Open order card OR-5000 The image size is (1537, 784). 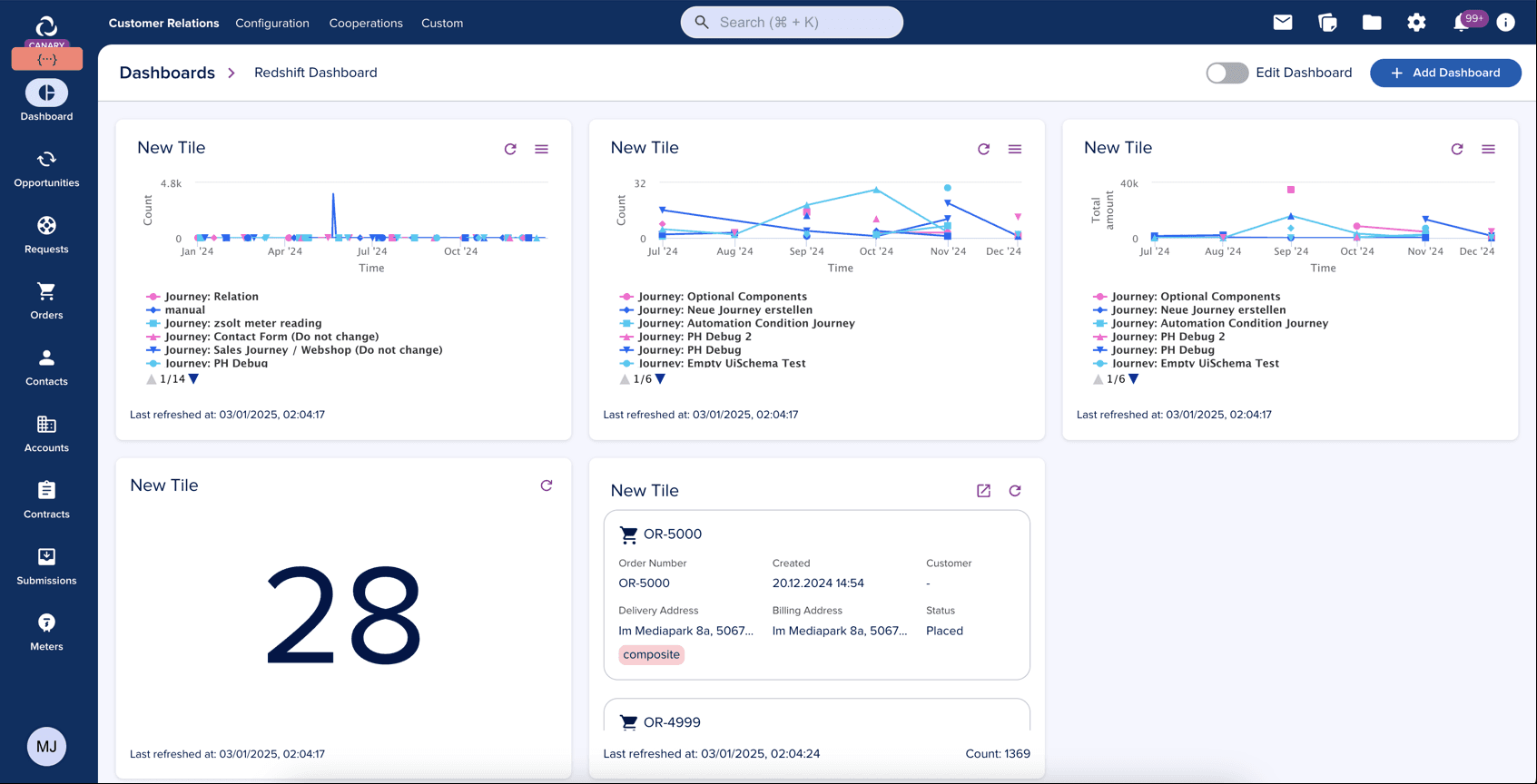(816, 594)
